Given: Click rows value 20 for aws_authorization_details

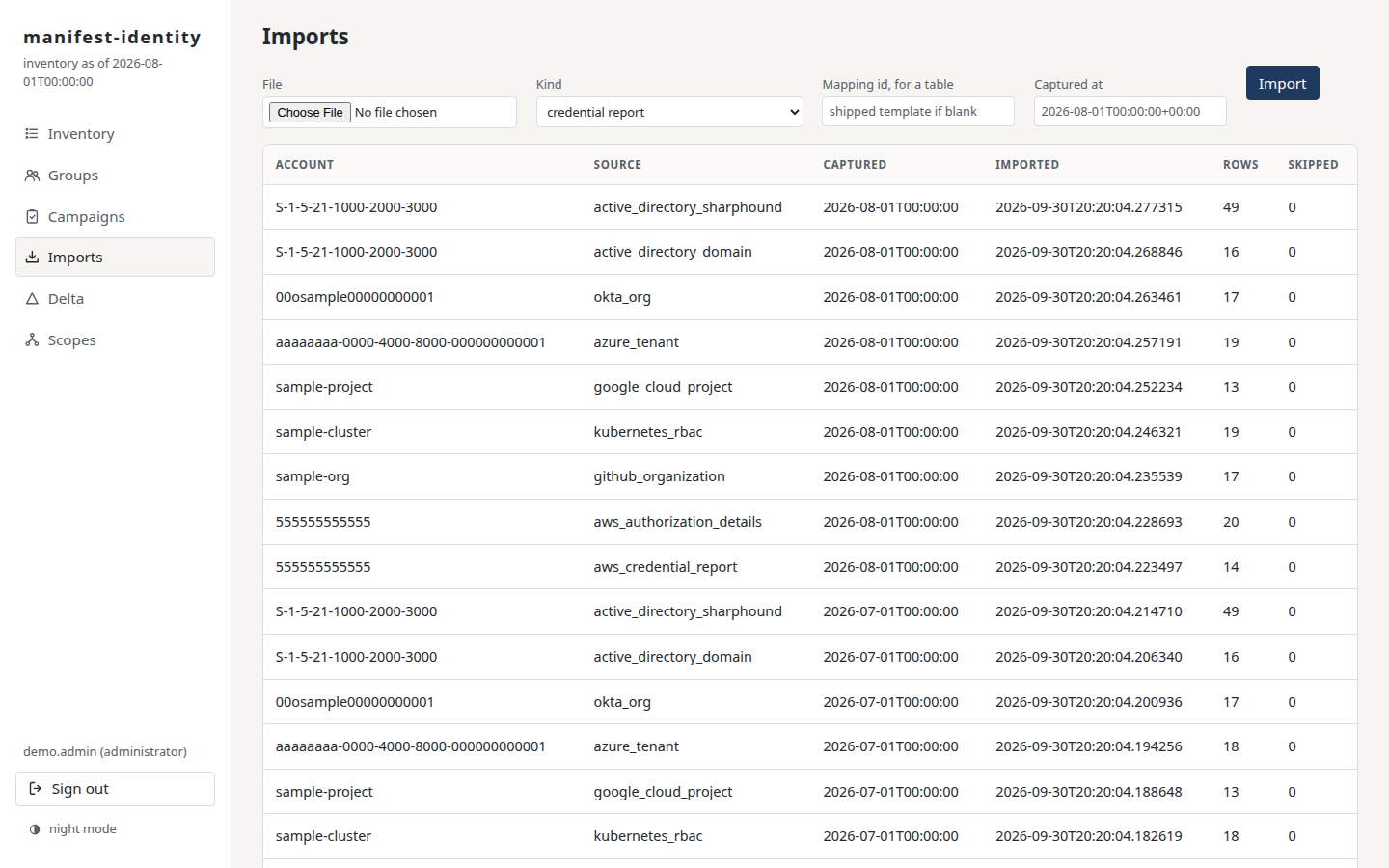Looking at the screenshot, I should click(x=1231, y=522).
